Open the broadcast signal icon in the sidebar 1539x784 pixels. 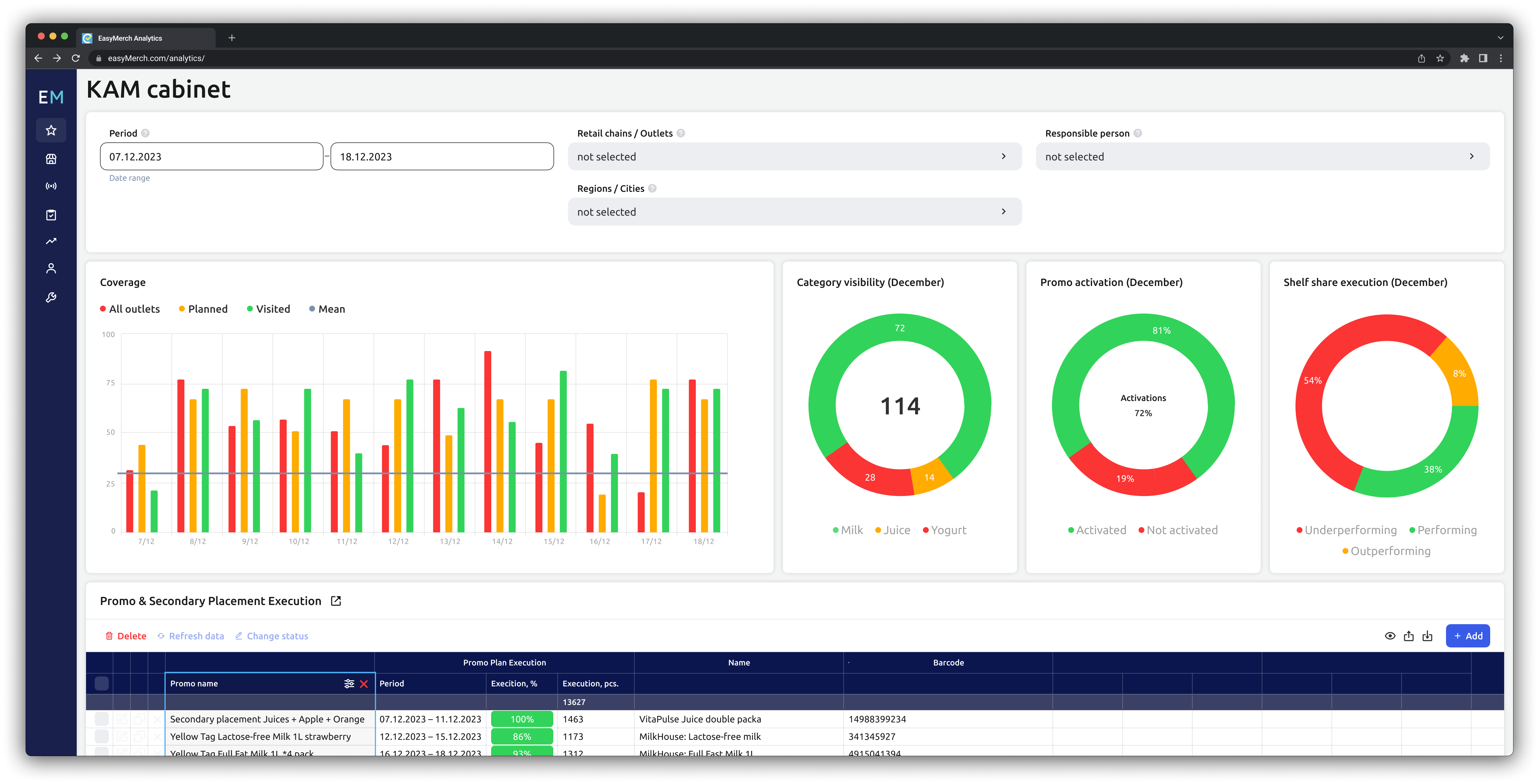(x=51, y=187)
